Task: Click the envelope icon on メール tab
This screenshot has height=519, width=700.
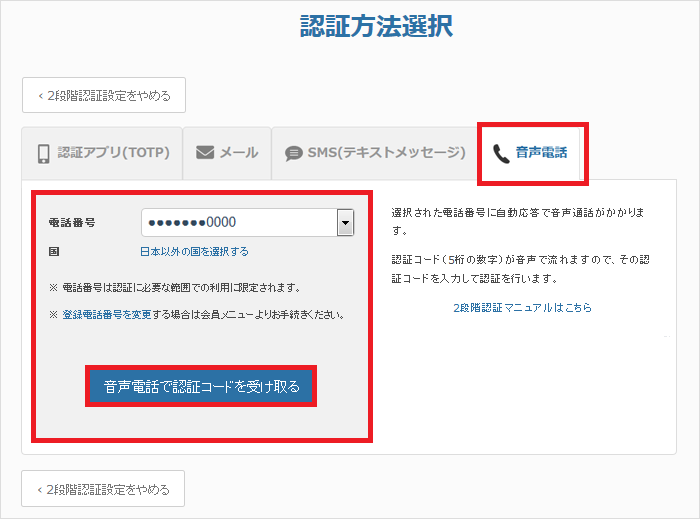Action: tap(205, 153)
